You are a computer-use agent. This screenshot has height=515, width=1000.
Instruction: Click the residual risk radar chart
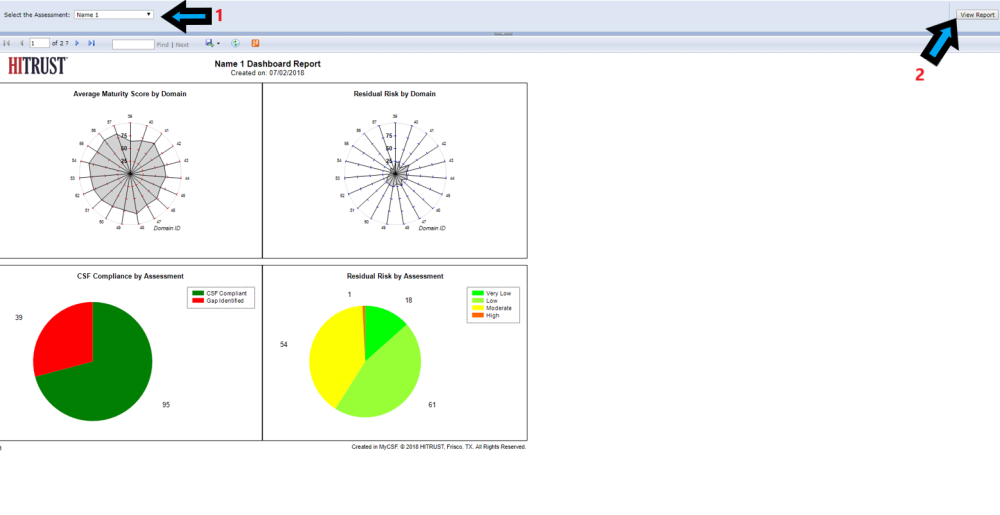(x=395, y=173)
